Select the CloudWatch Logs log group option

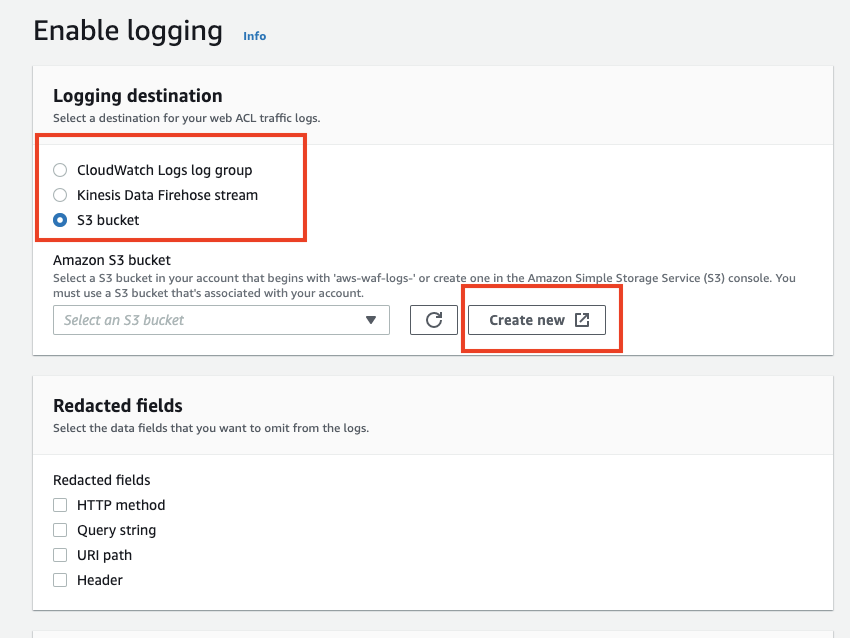(60, 170)
